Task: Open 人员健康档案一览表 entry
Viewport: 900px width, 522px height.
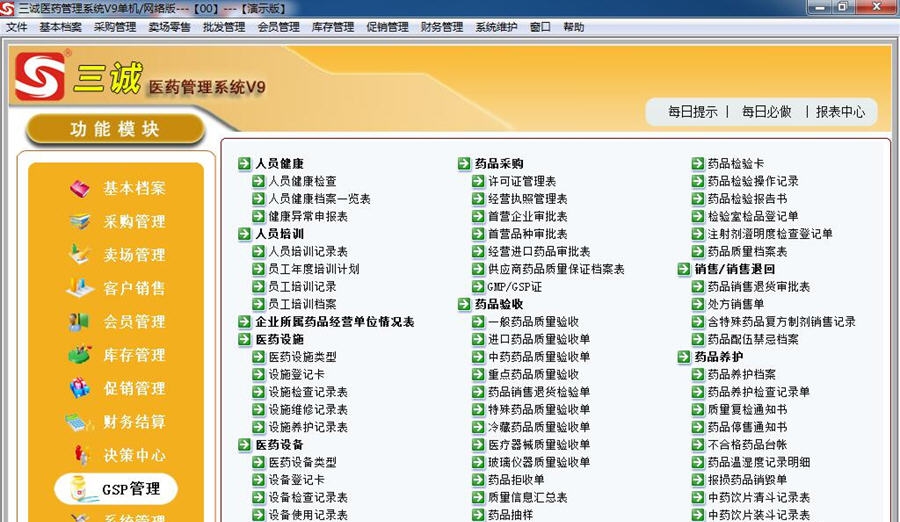Action: pos(320,199)
